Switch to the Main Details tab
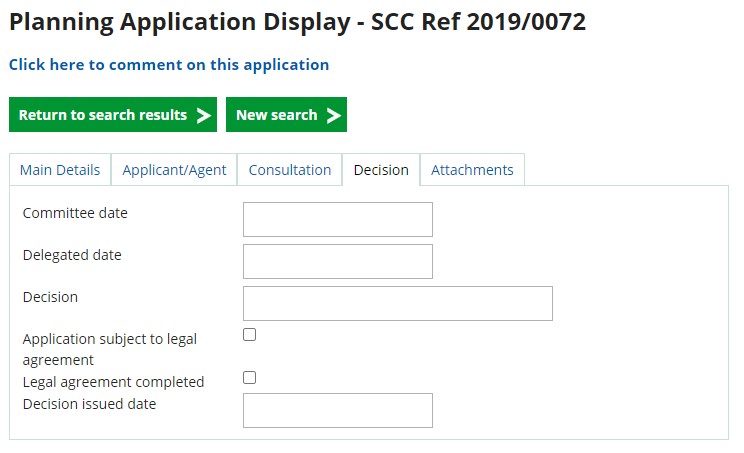This screenshot has width=744, height=453. [x=60, y=170]
